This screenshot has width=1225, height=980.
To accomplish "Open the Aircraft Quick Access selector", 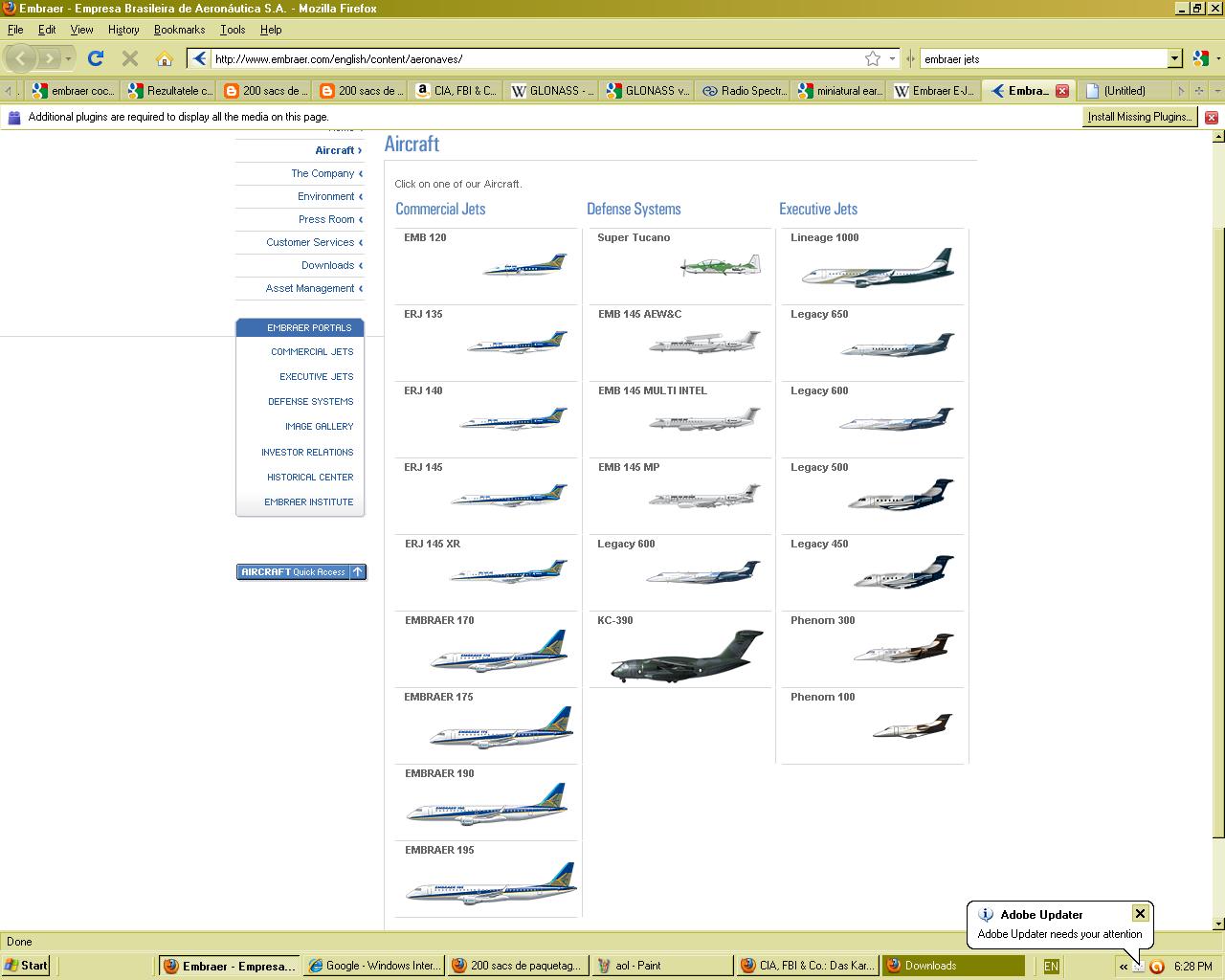I will (301, 572).
